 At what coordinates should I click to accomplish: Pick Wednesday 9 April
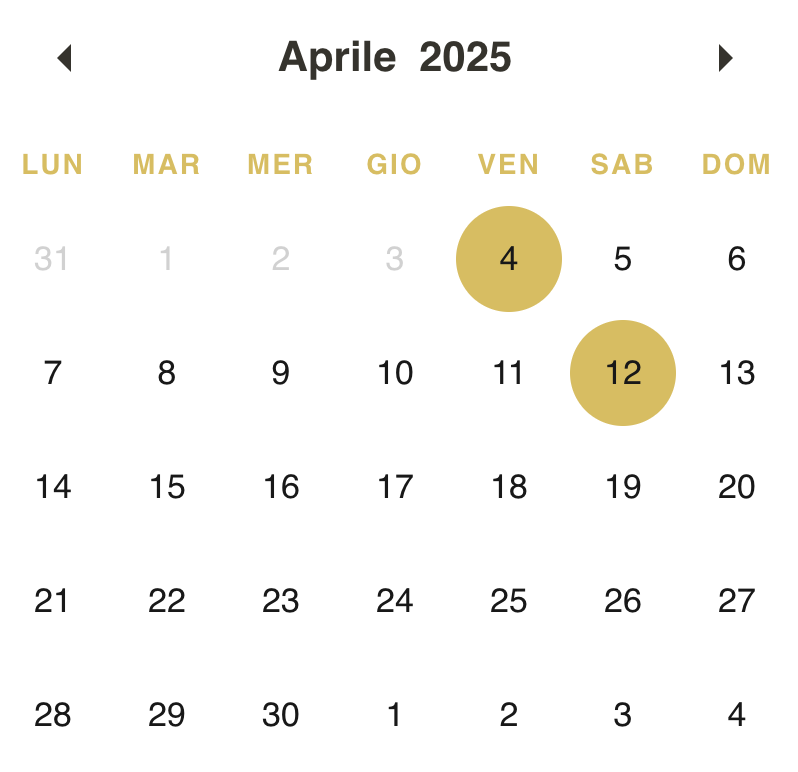281,373
